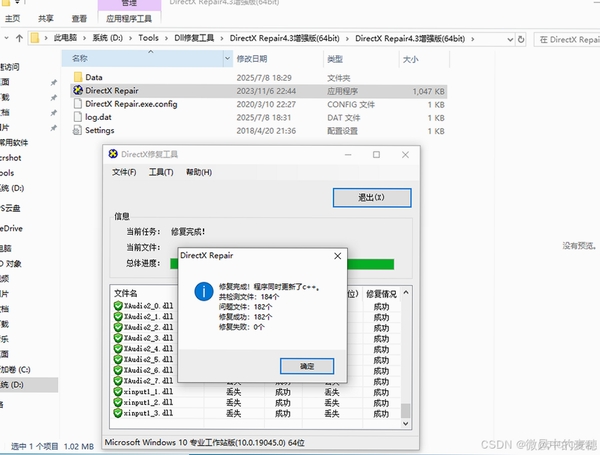Expand the chevron after 此电脑 in the path
The height and width of the screenshot is (455, 600).
coord(84,38)
